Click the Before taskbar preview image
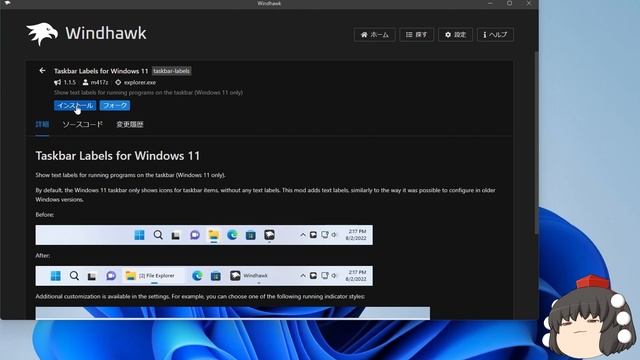This screenshot has height=360, width=640. (204, 235)
